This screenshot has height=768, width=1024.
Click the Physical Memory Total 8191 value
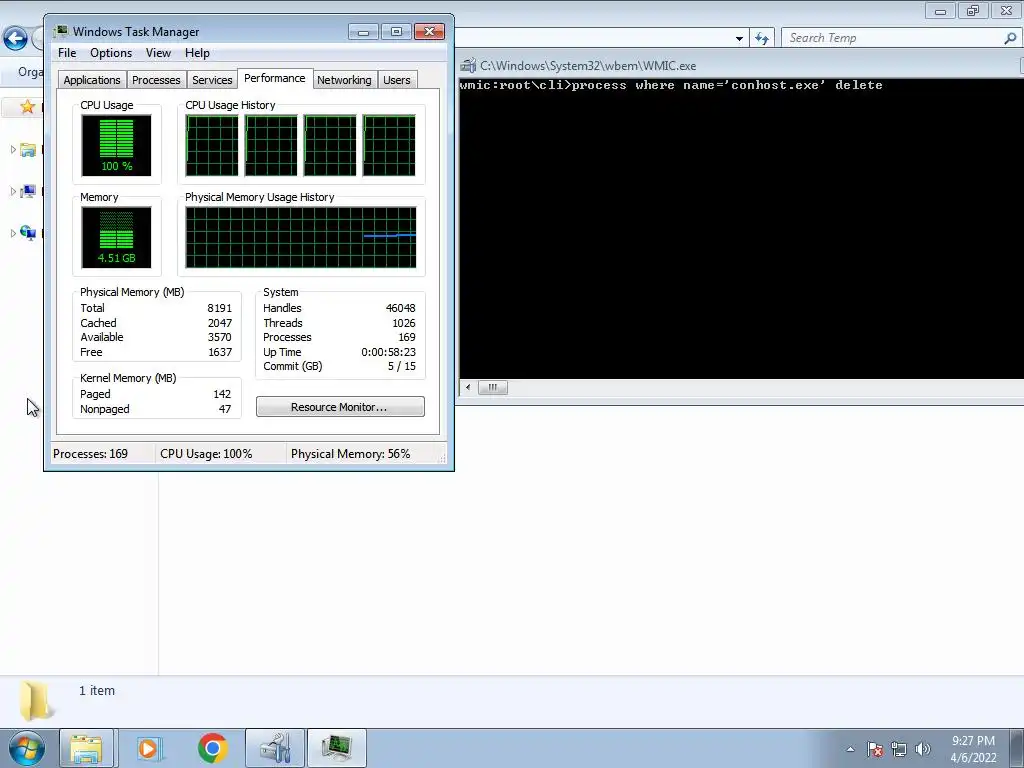pyautogui.click(x=219, y=308)
